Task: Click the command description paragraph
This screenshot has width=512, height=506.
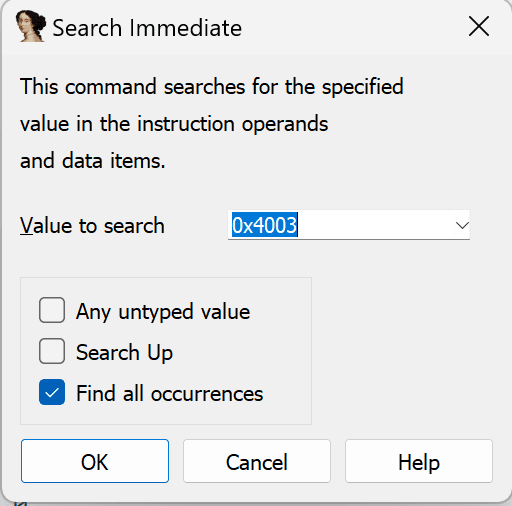Action: click(212, 124)
